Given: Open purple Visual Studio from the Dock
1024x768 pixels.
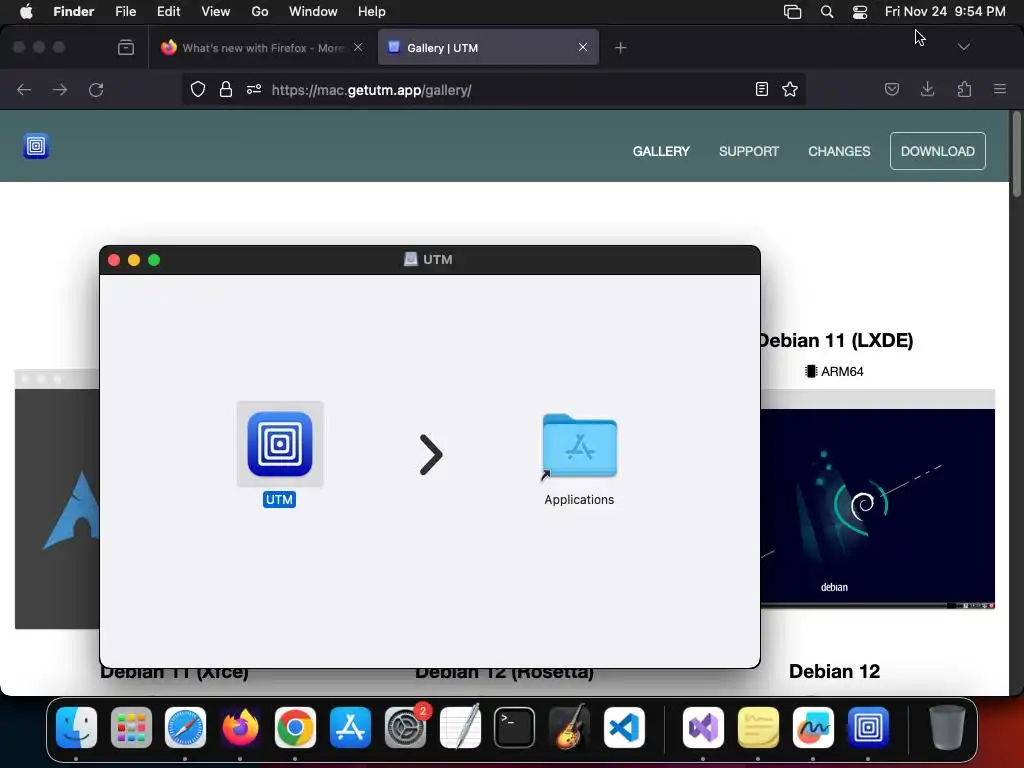Looking at the screenshot, I should (x=703, y=727).
